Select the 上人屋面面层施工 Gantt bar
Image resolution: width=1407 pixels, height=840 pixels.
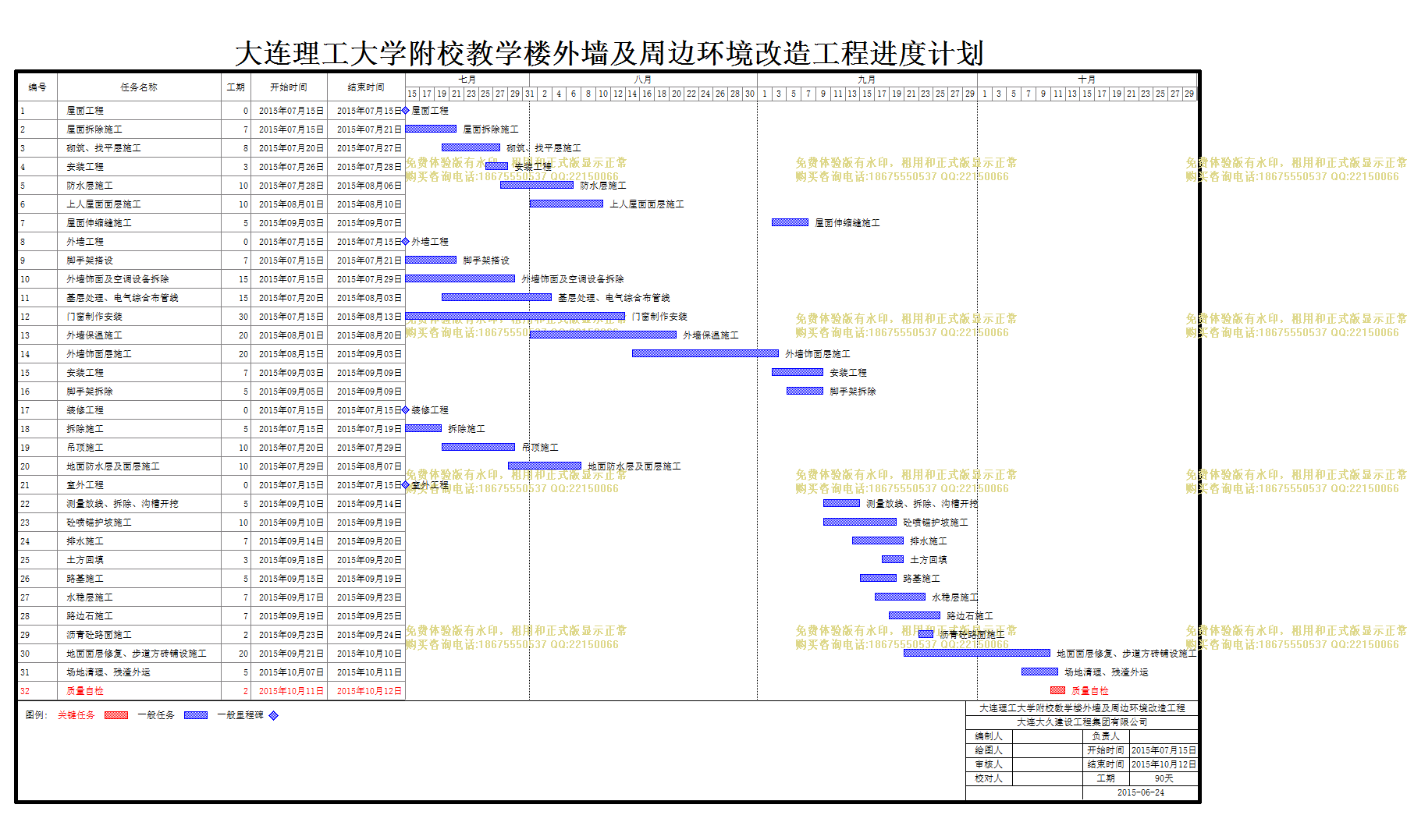(x=567, y=204)
